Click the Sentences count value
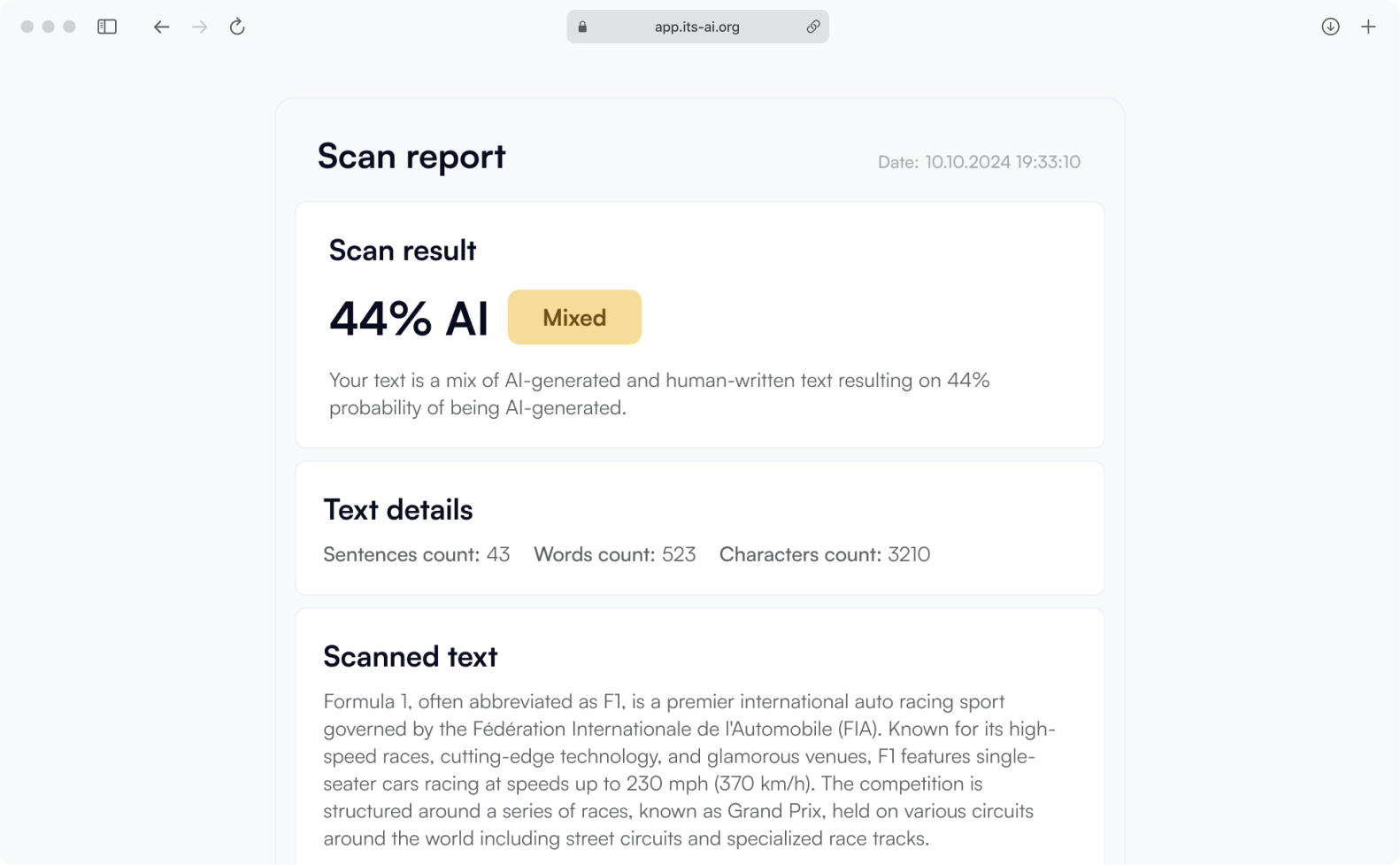This screenshot has height=865, width=1400. point(498,554)
